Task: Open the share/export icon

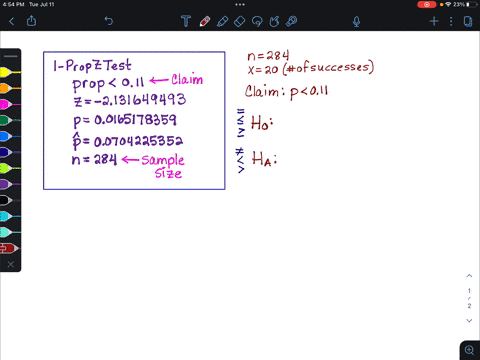Action: pyautogui.click(x=31, y=21)
